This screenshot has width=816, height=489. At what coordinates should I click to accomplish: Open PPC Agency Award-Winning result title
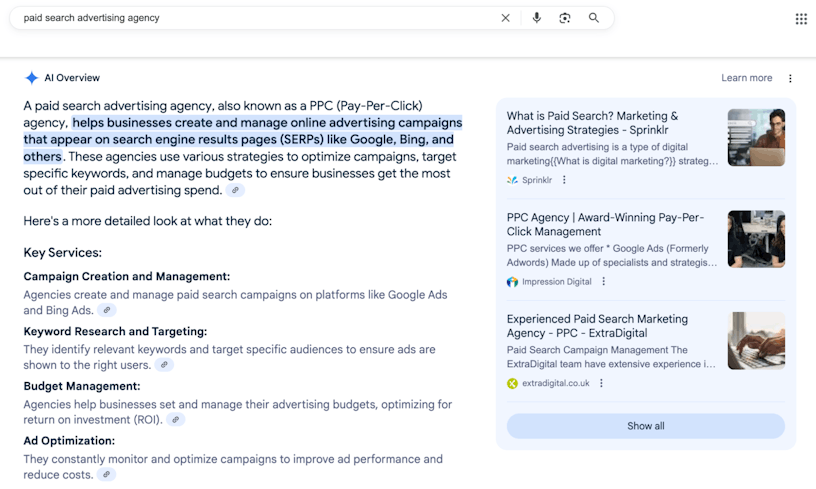tap(605, 224)
